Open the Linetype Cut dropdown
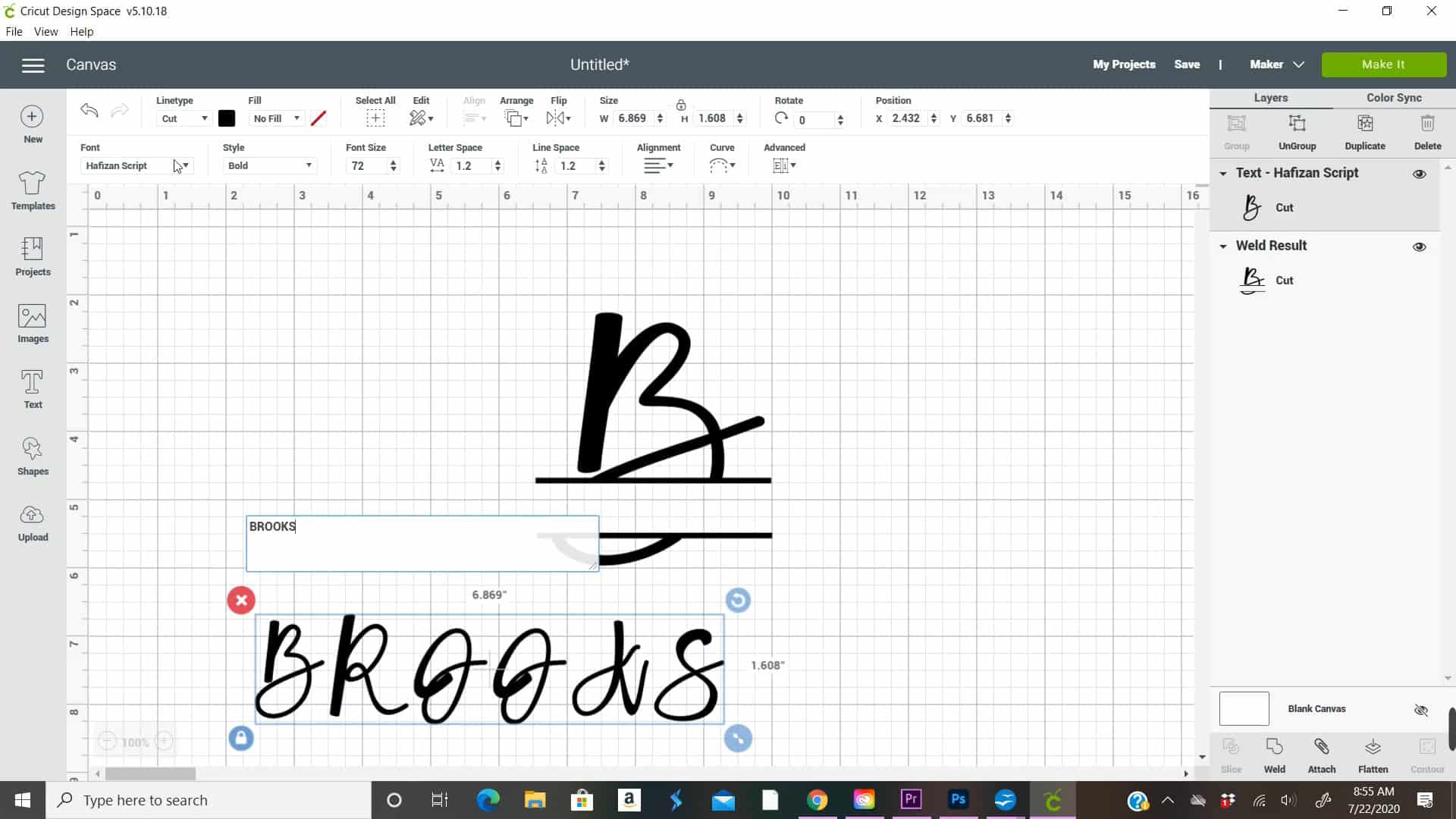 [184, 118]
